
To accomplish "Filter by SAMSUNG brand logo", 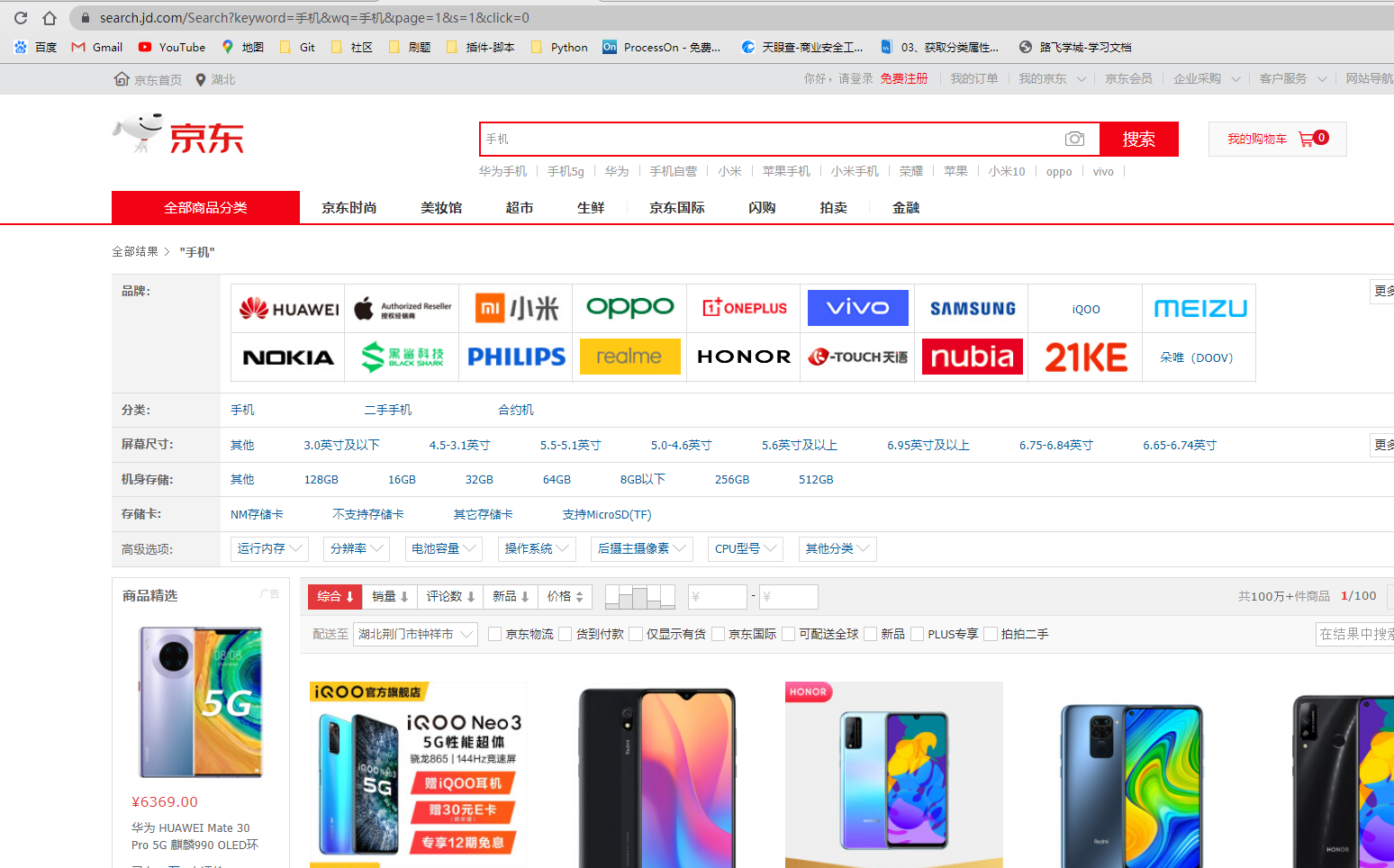I will [972, 309].
